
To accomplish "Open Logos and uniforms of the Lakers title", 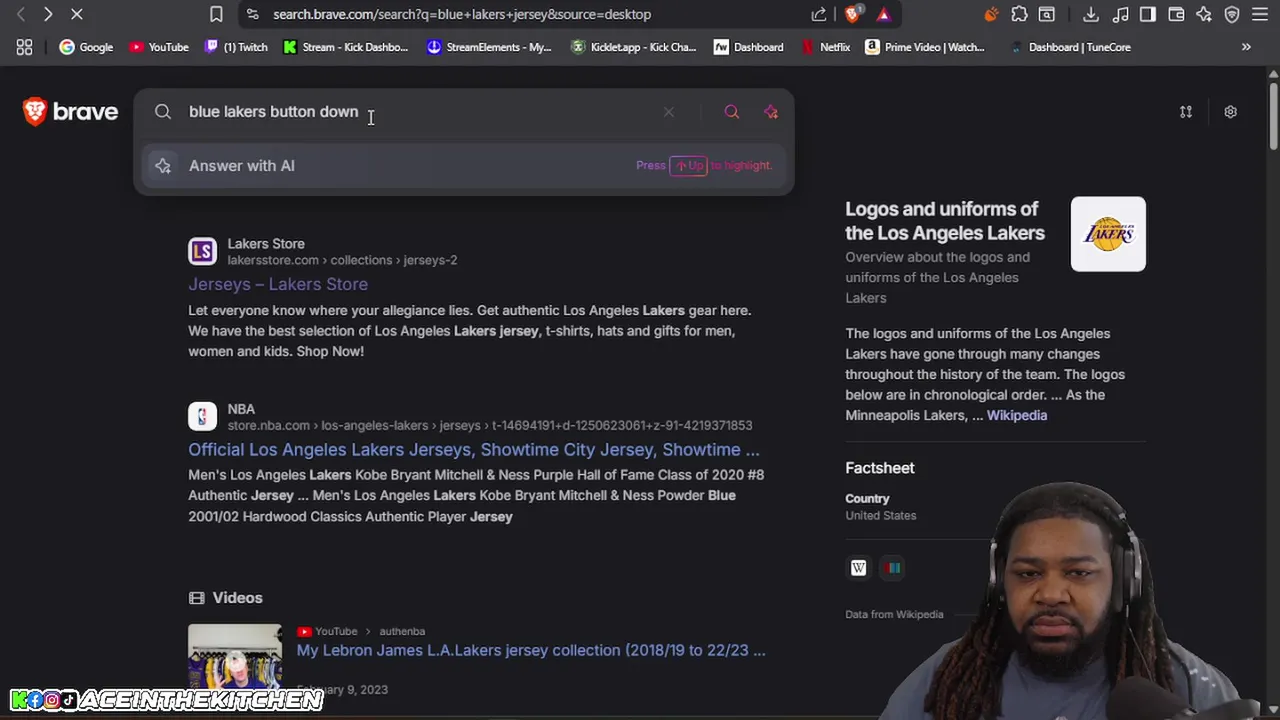I will pyautogui.click(x=945, y=221).
